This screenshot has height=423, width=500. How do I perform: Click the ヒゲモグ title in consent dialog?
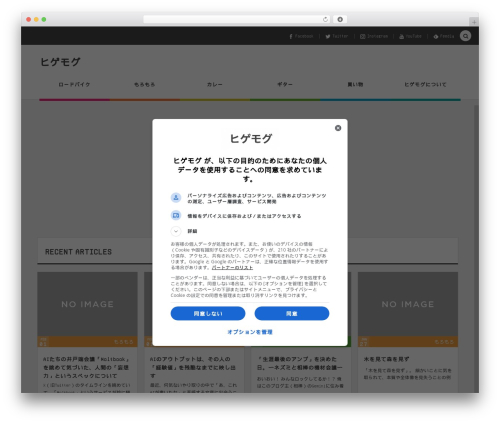(x=251, y=138)
